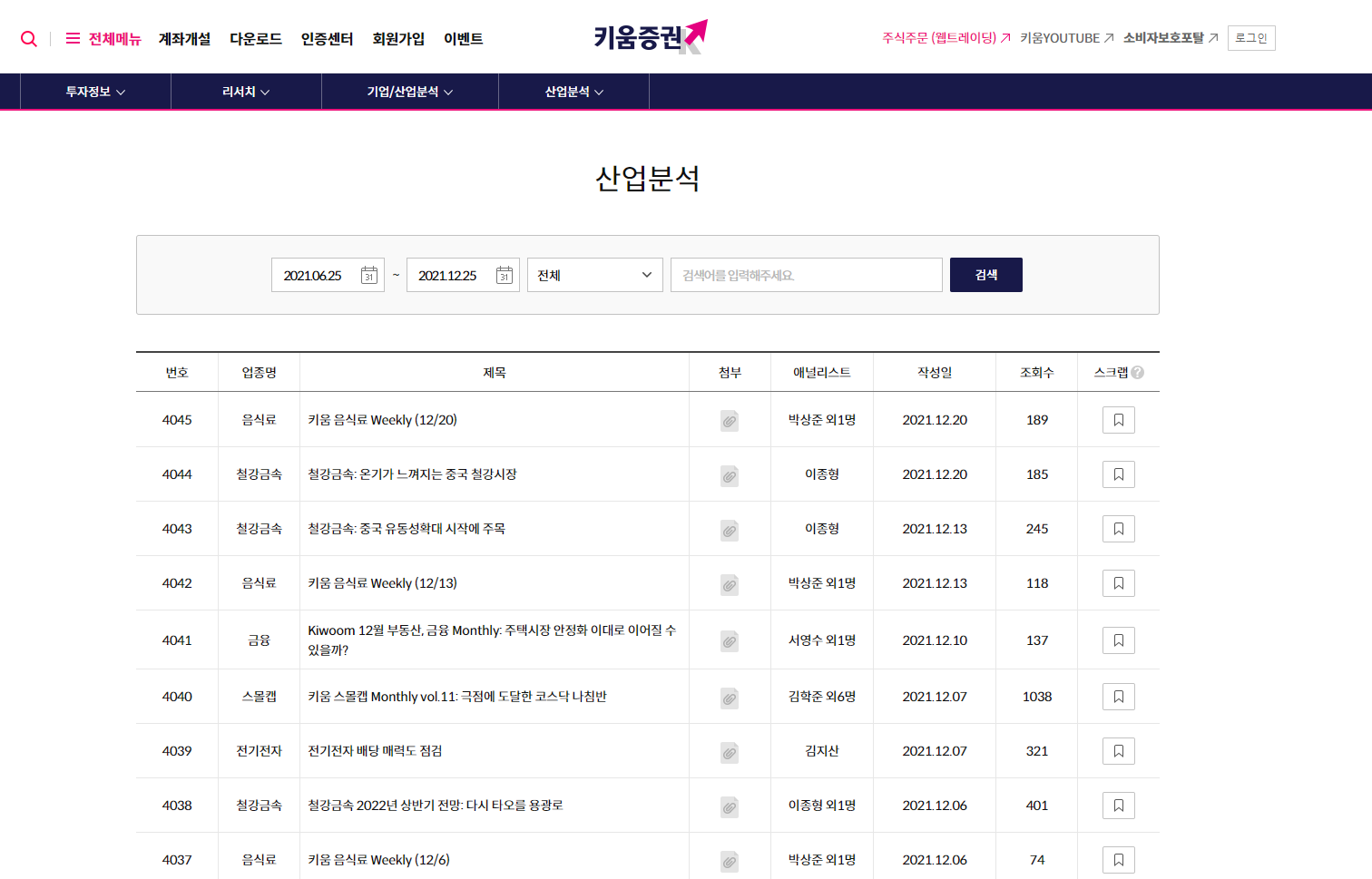Open report 키움 음식료 Weekly (12/13)

coord(382,583)
